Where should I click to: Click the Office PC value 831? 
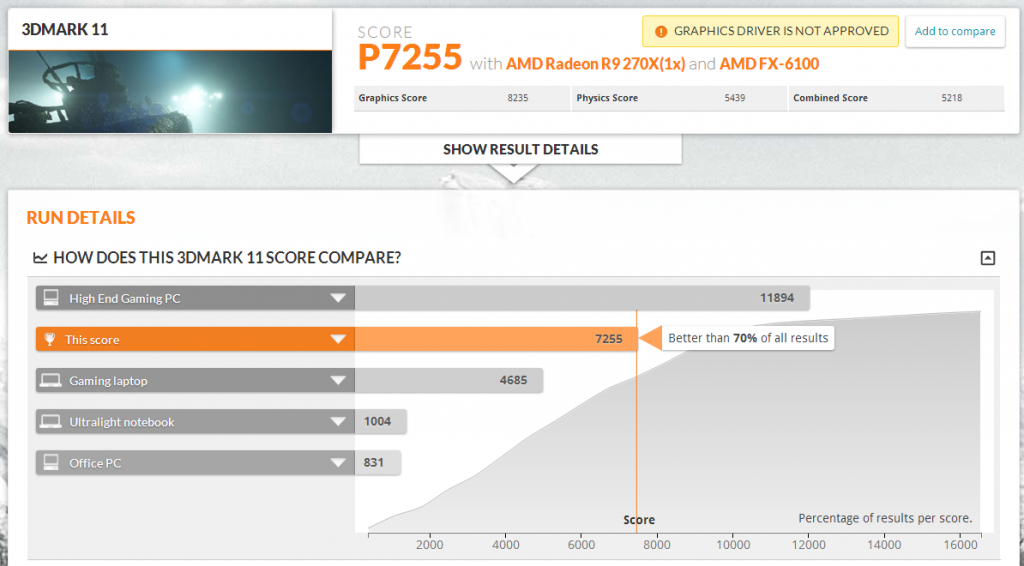(x=374, y=462)
